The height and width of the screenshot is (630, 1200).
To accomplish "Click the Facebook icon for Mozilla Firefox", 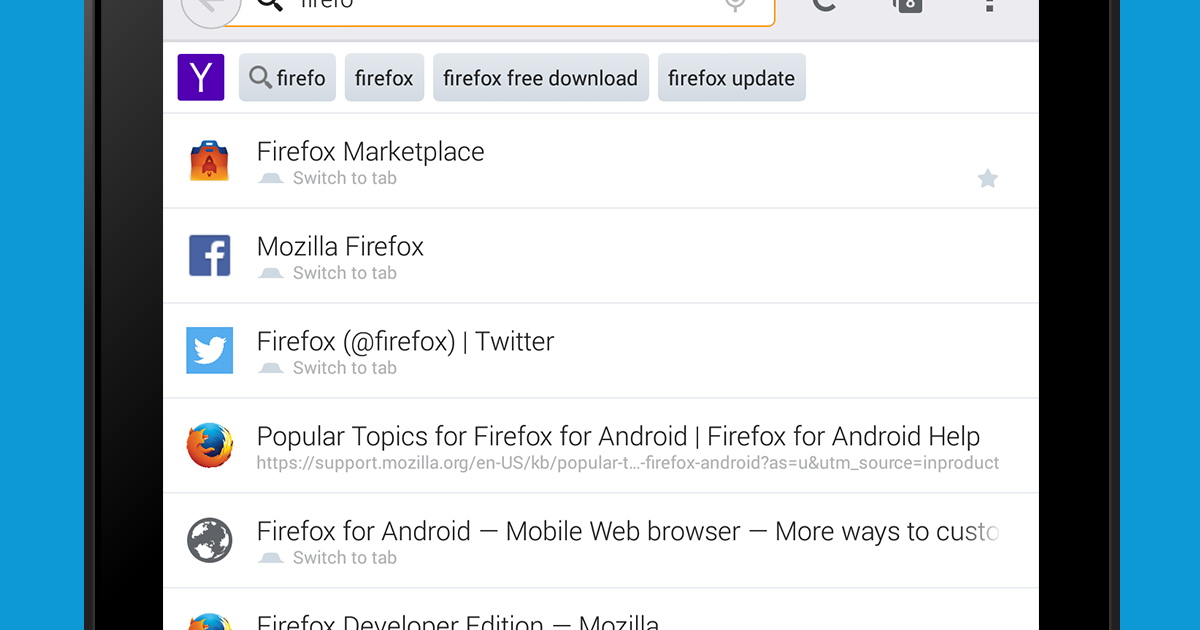I will pos(210,256).
